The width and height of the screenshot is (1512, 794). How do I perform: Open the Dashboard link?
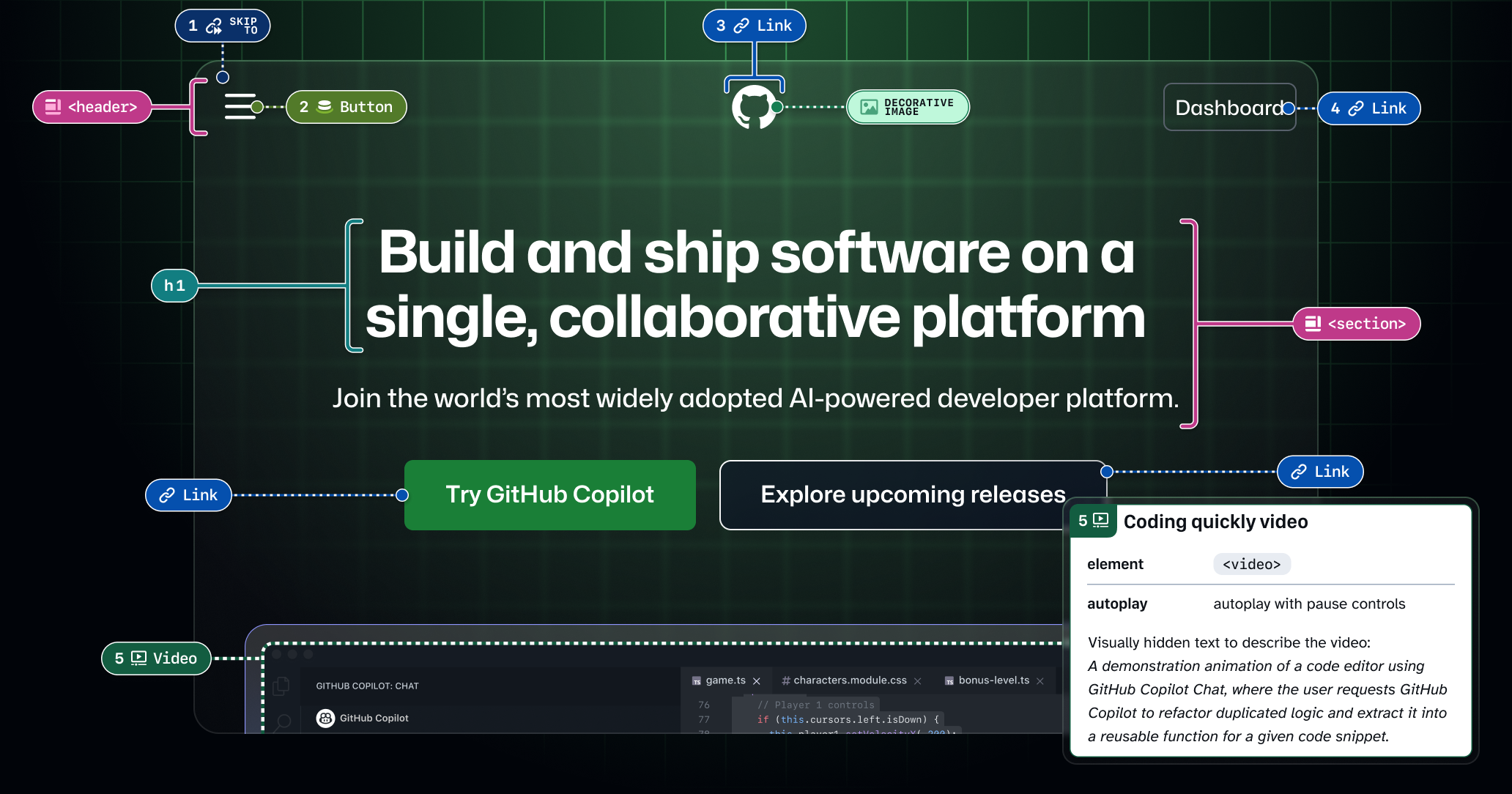pos(1229,107)
